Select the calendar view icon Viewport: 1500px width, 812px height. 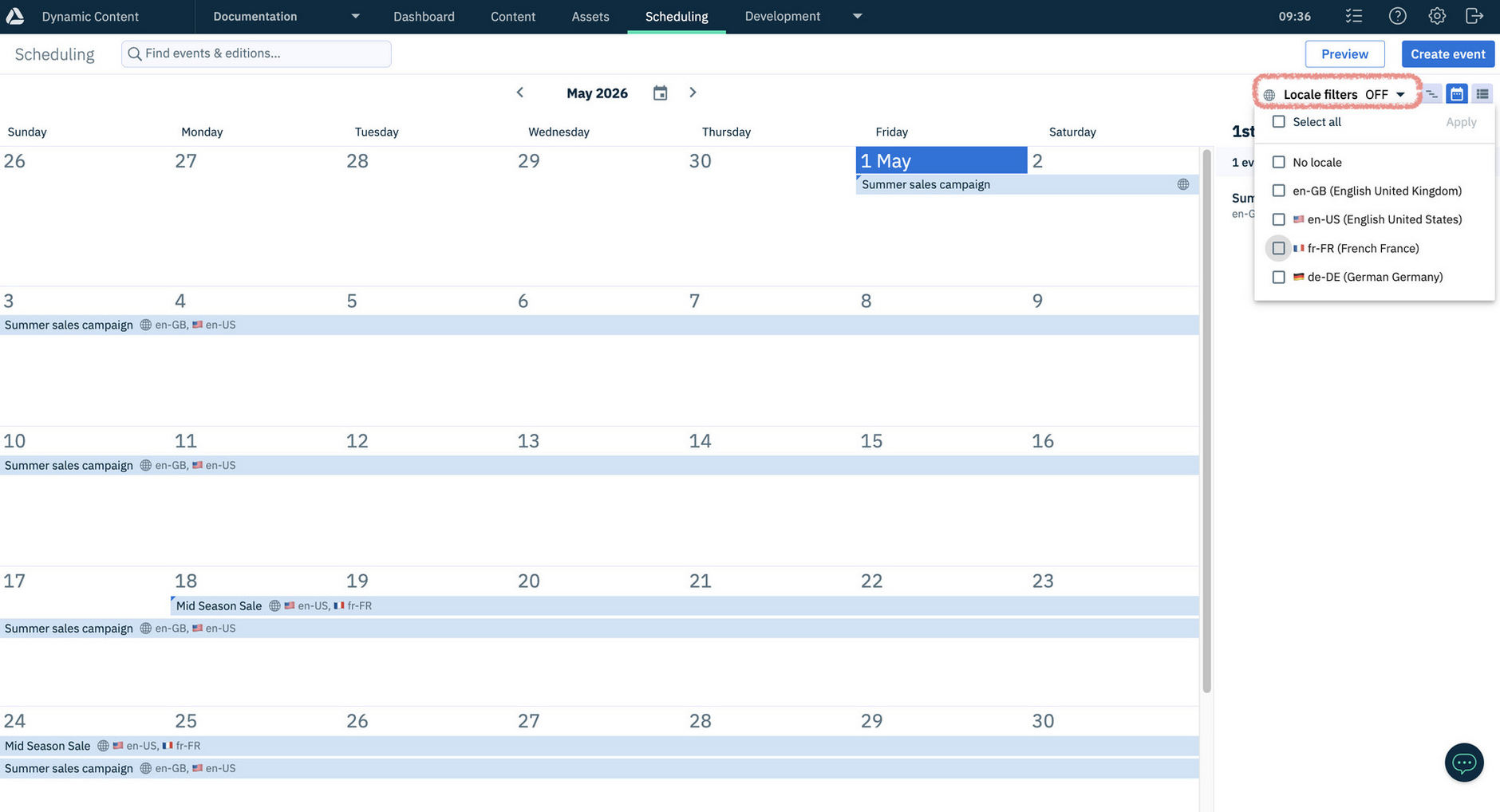pos(1456,93)
